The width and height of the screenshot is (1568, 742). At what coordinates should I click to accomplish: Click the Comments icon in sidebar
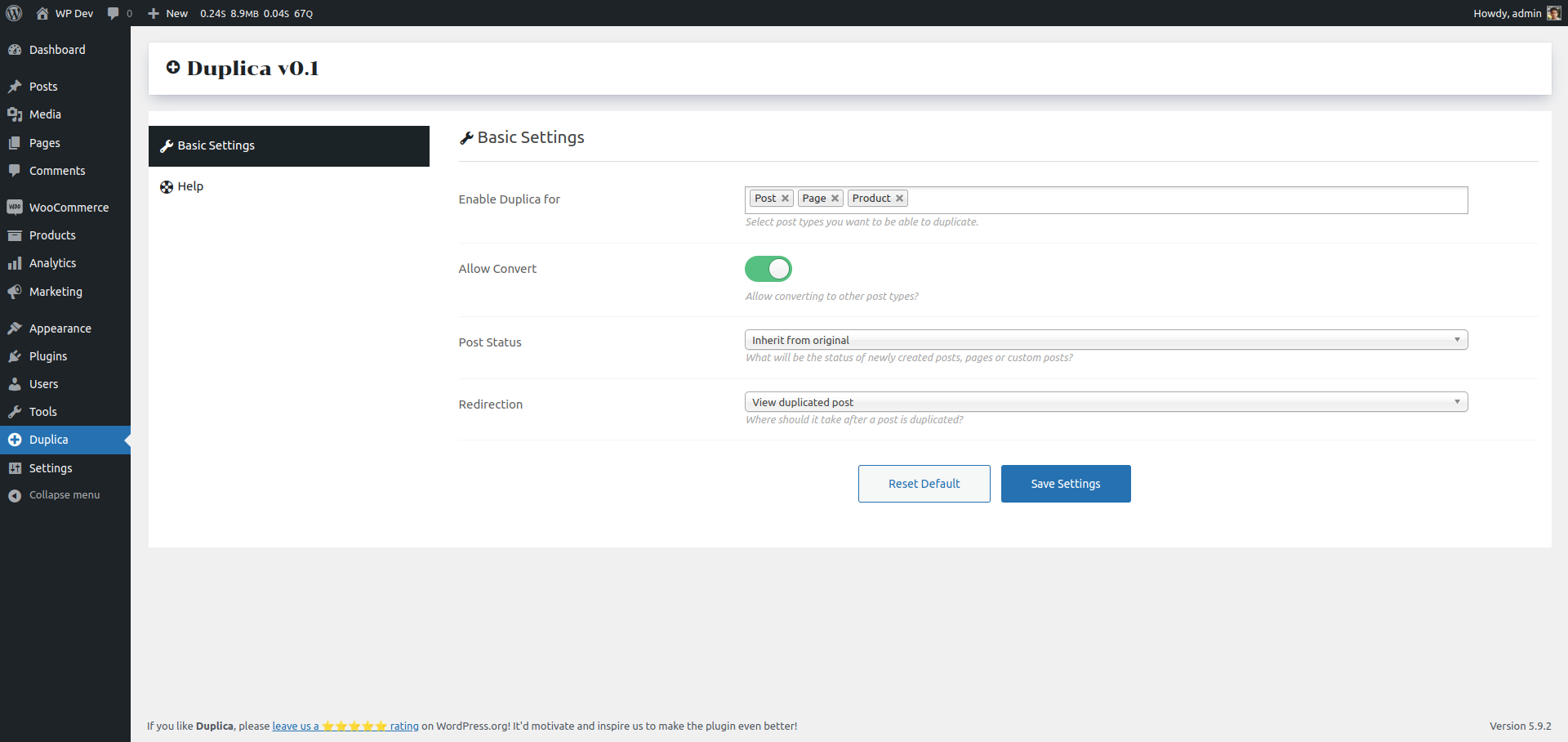tap(15, 171)
